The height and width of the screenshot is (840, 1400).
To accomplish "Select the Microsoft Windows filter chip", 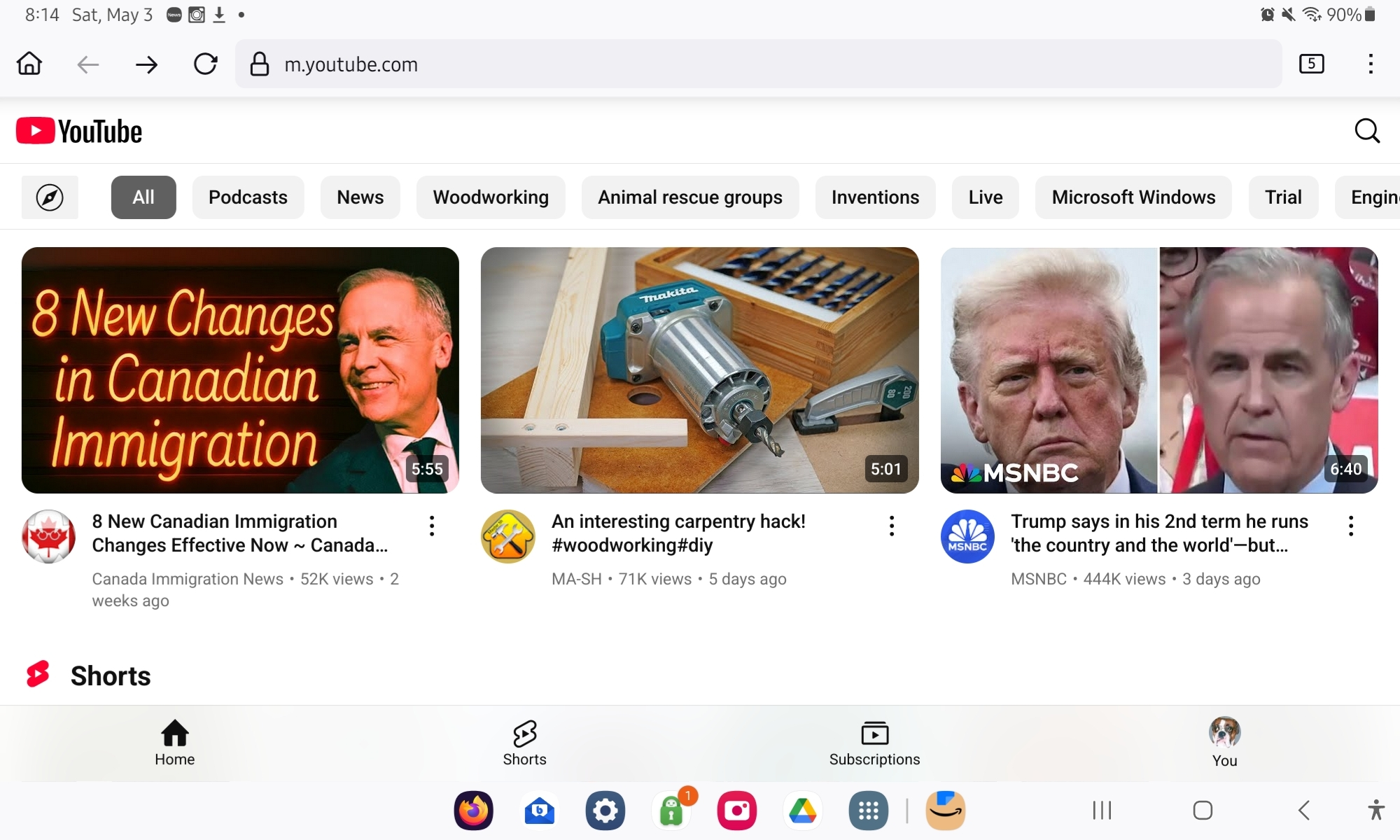I will click(x=1133, y=197).
